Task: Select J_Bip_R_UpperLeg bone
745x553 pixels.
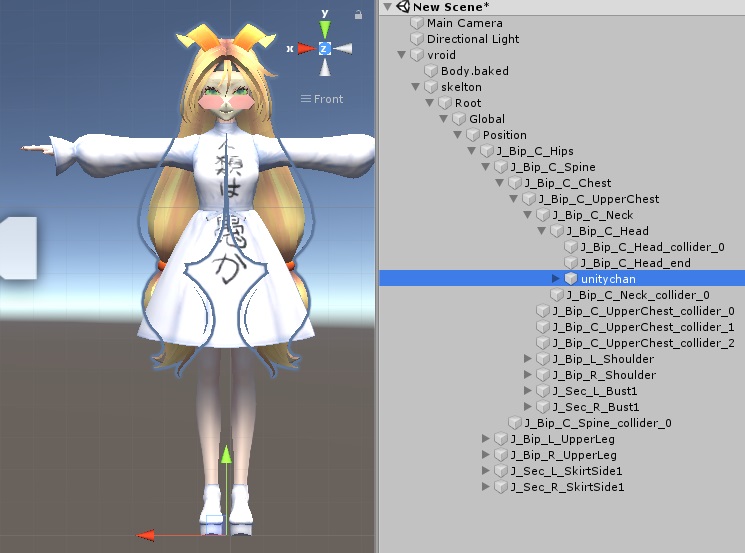Action: pos(564,455)
